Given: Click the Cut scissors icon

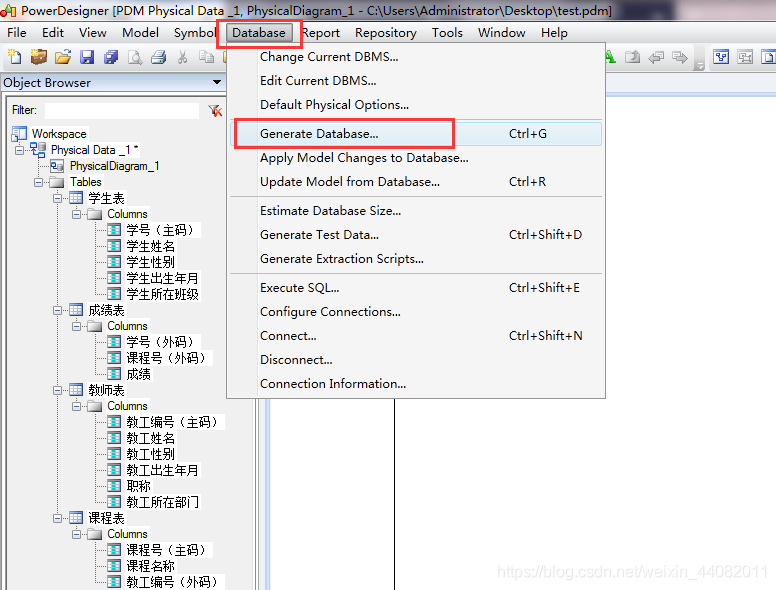Looking at the screenshot, I should (x=183, y=57).
